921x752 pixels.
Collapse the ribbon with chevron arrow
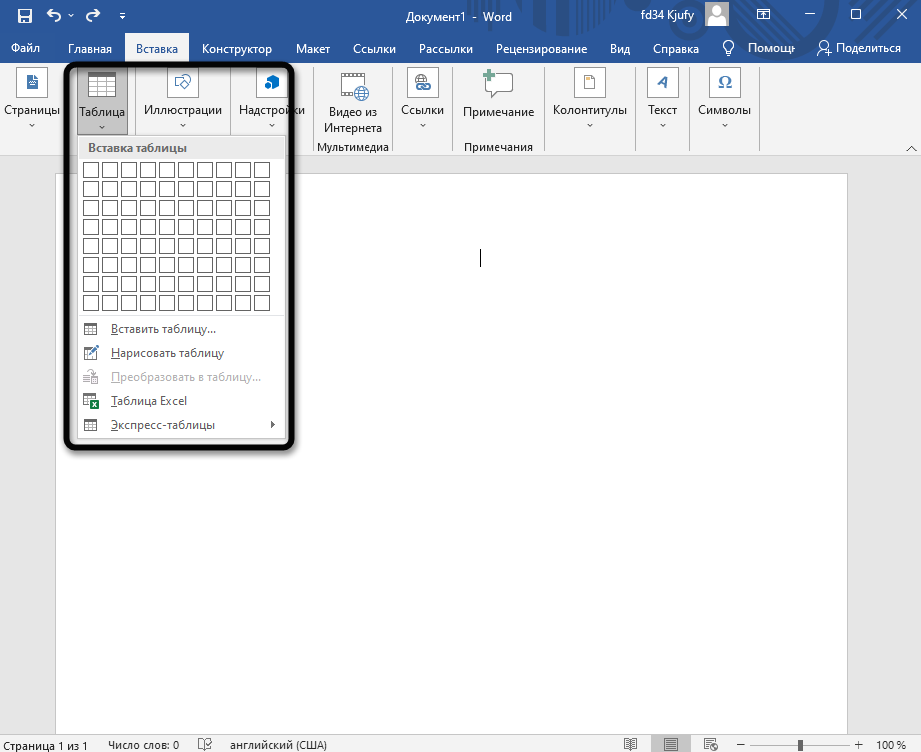coord(910,148)
